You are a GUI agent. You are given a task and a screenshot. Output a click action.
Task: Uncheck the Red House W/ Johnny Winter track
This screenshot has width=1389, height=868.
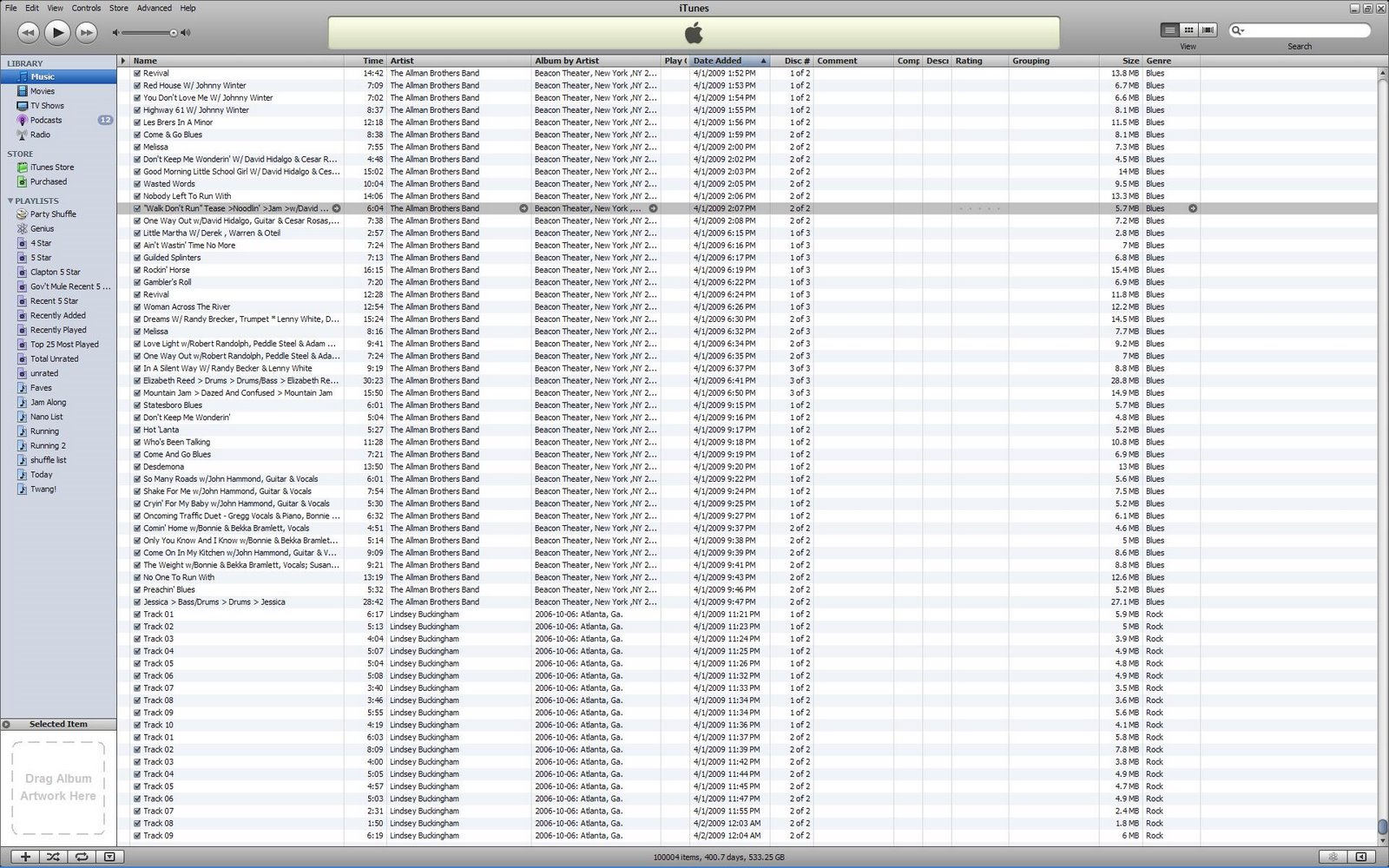point(137,86)
